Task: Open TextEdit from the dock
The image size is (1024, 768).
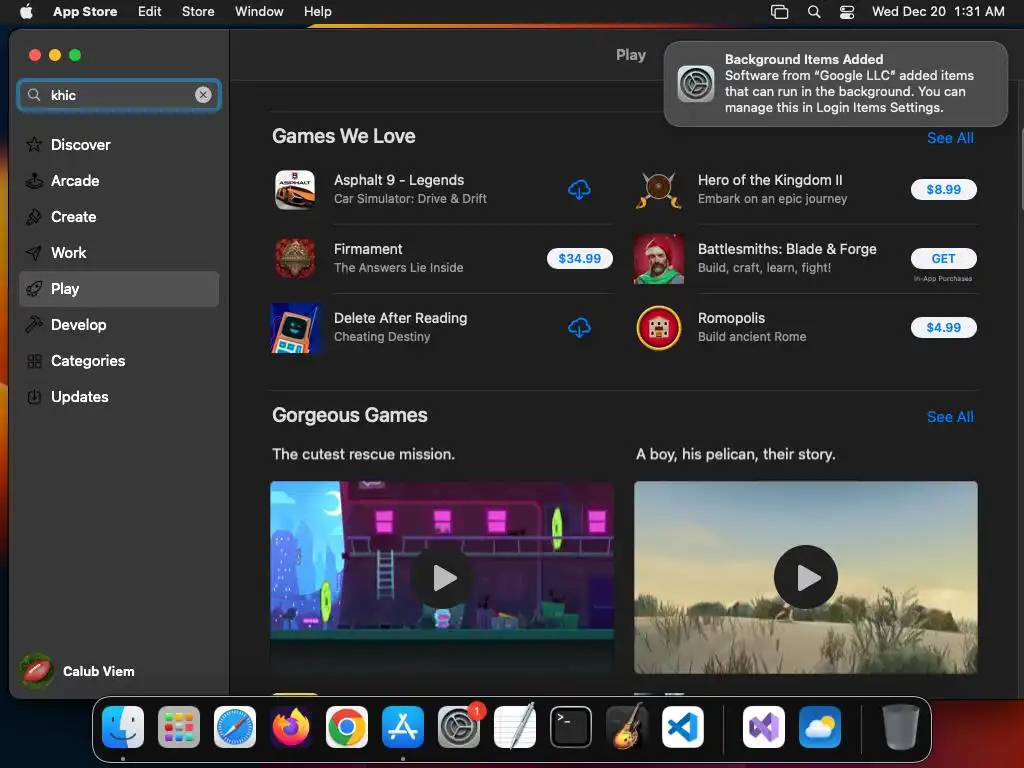Action: click(515, 727)
